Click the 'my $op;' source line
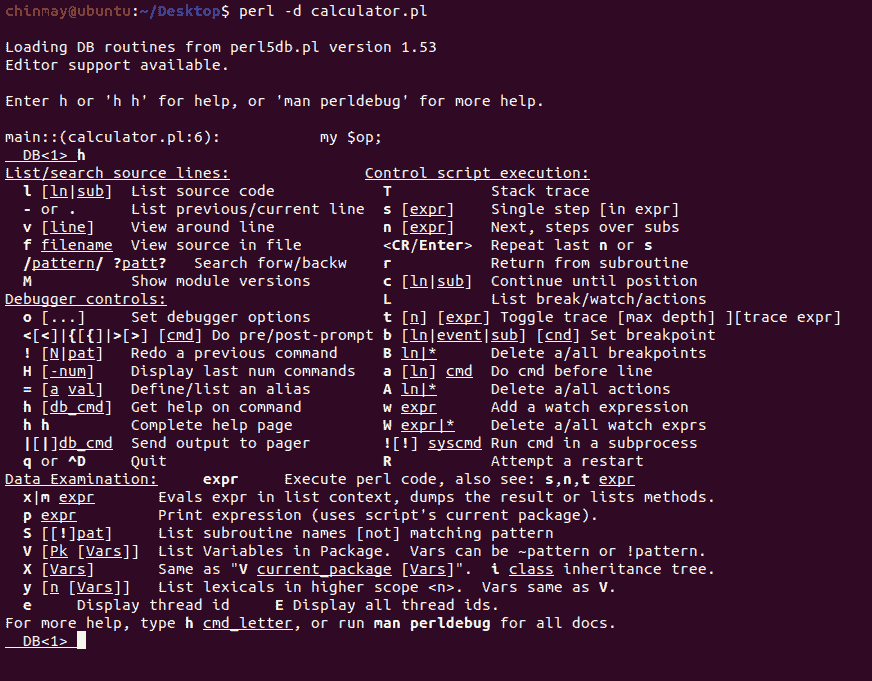 click(x=351, y=137)
